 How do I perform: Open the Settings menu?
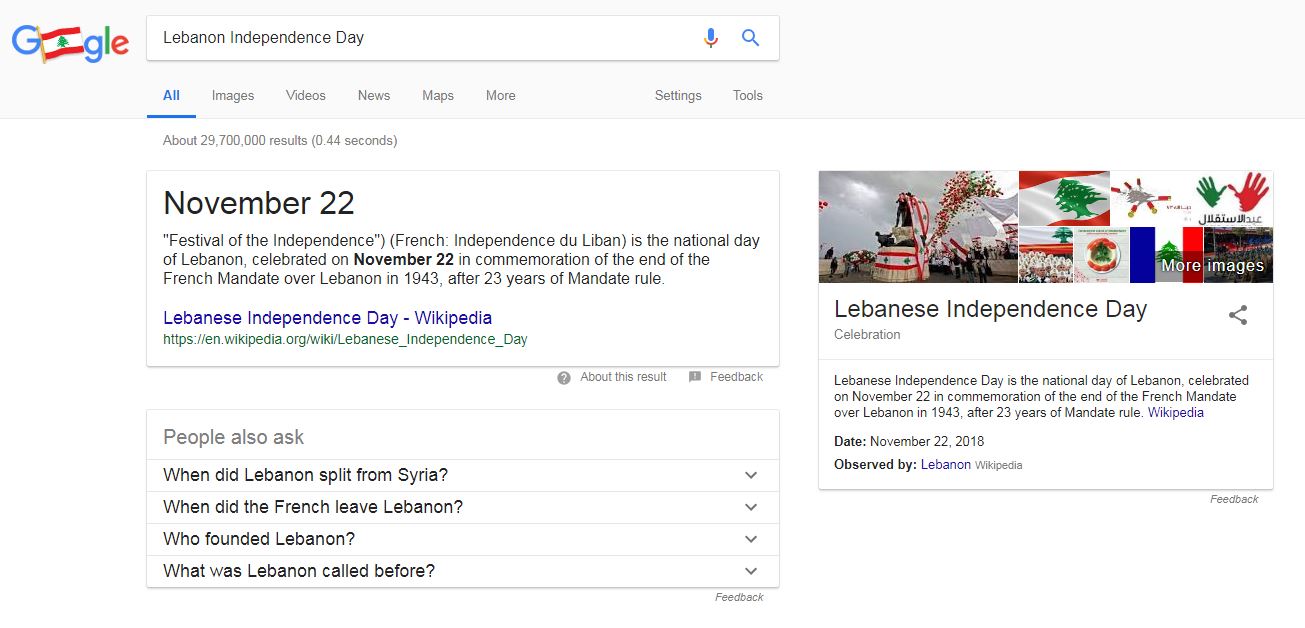click(678, 96)
